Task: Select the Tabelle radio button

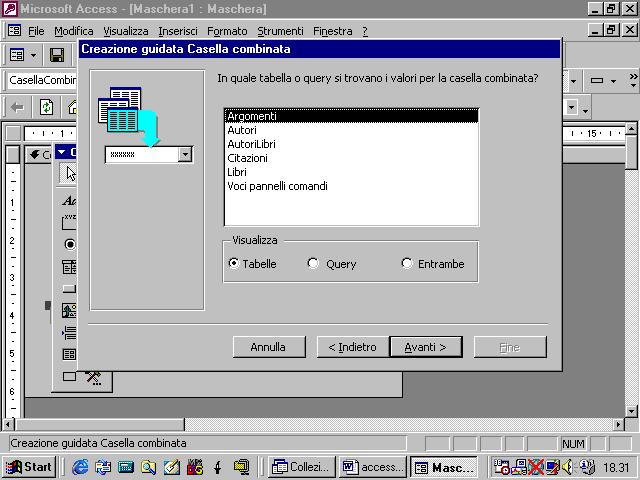Action: coord(233,263)
